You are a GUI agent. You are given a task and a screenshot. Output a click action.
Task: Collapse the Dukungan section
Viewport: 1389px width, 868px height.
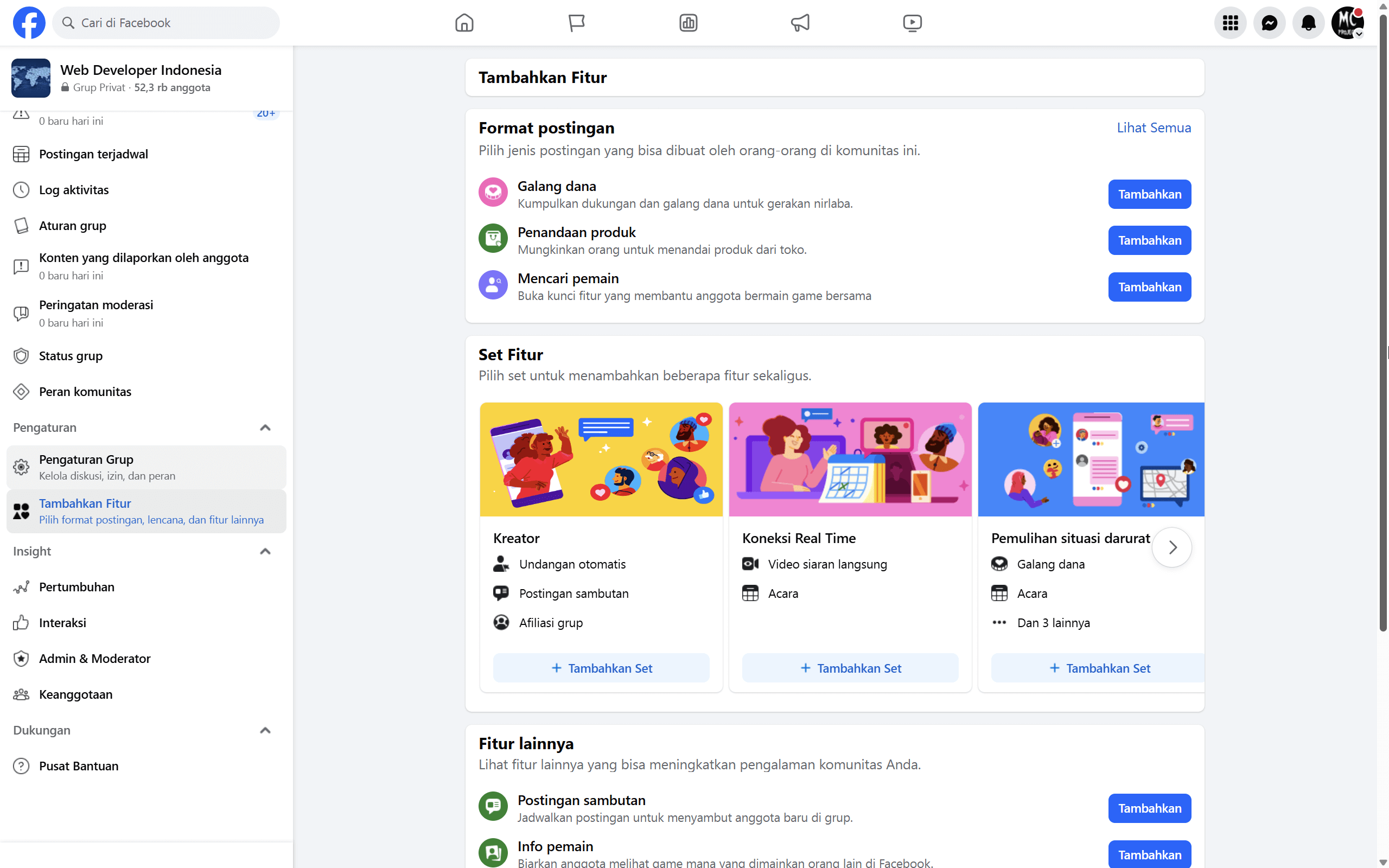tap(265, 730)
